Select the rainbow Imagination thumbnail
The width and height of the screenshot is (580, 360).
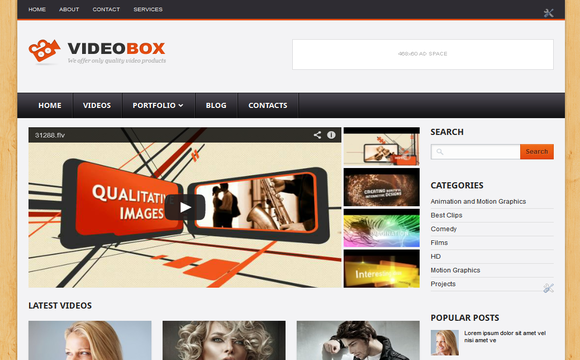[x=381, y=228]
